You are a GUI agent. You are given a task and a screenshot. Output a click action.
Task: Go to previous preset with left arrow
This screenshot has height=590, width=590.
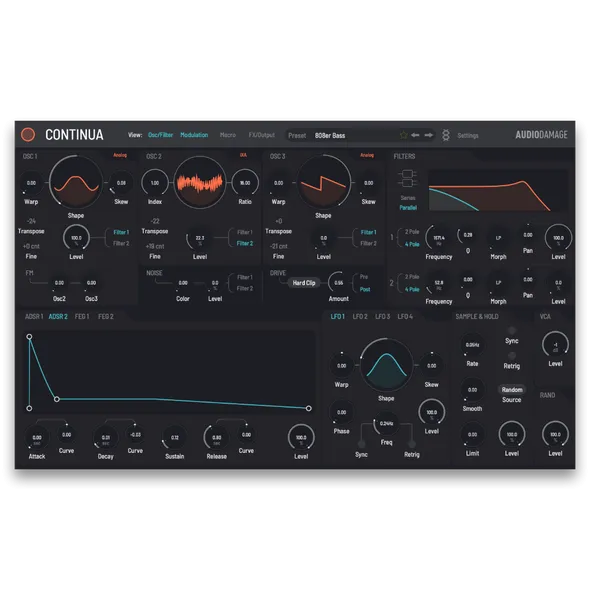tap(415, 135)
